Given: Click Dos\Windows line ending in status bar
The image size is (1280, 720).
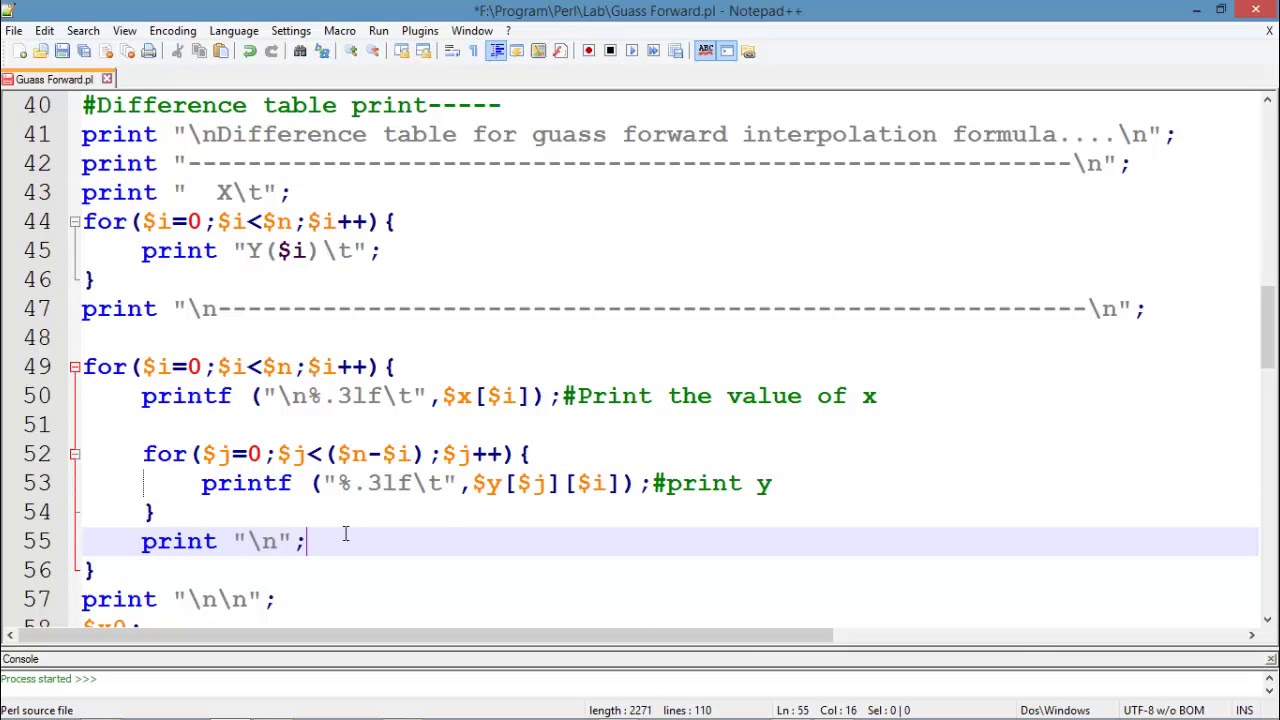Looking at the screenshot, I should click(1055, 710).
